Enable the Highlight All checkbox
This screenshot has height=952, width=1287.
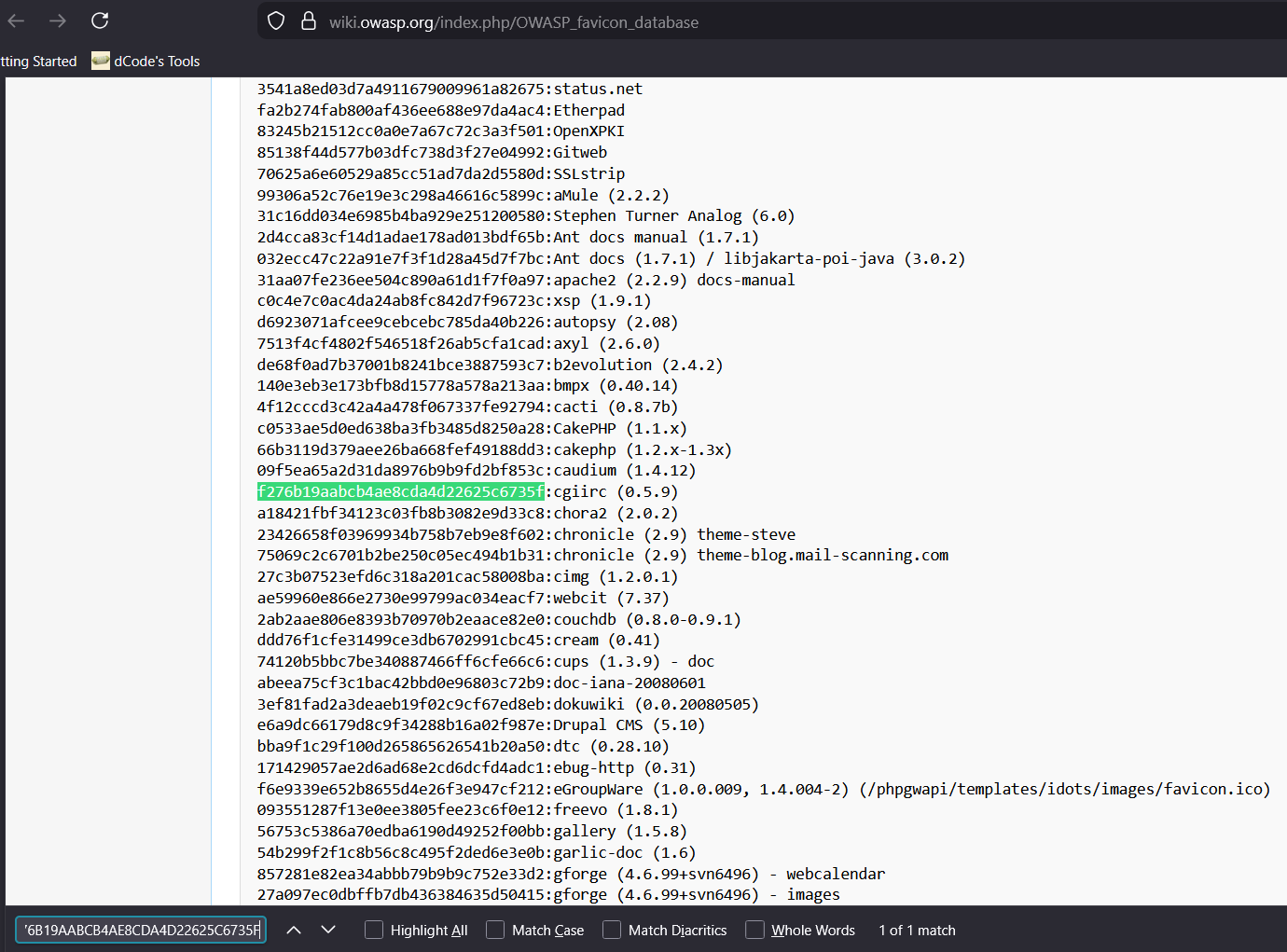point(374,931)
